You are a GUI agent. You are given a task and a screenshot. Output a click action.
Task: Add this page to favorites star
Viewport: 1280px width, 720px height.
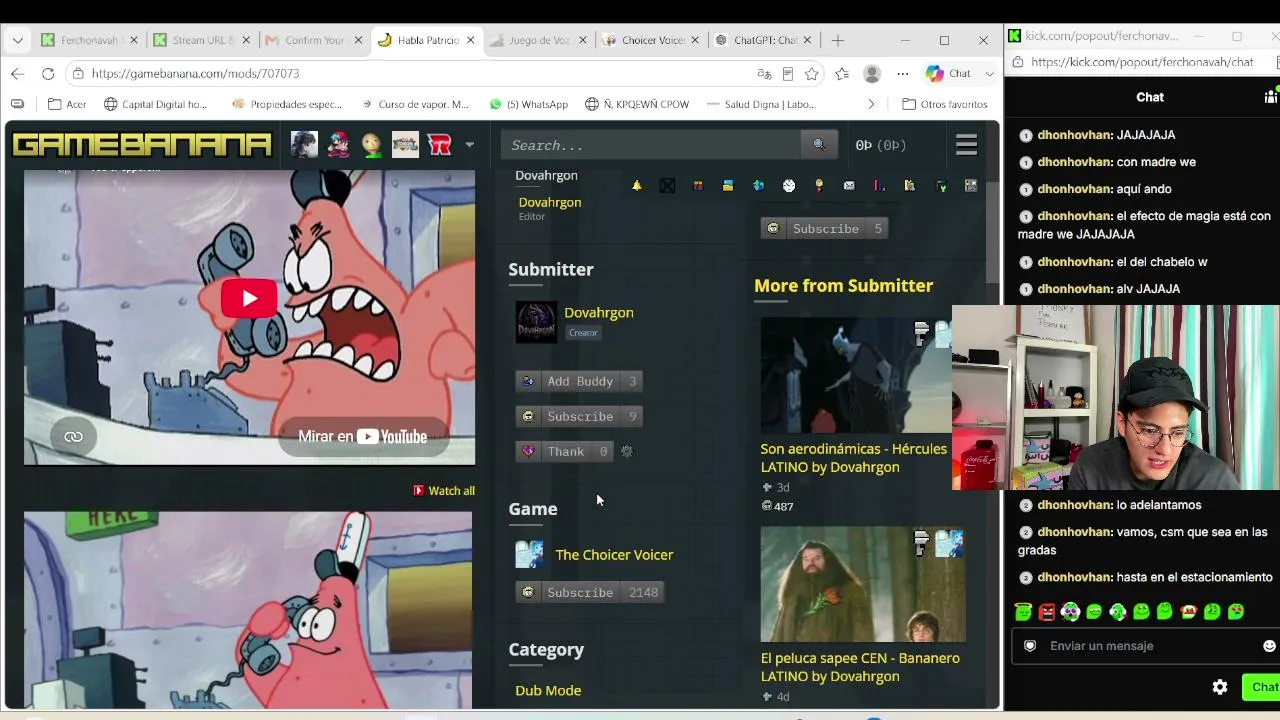[812, 74]
